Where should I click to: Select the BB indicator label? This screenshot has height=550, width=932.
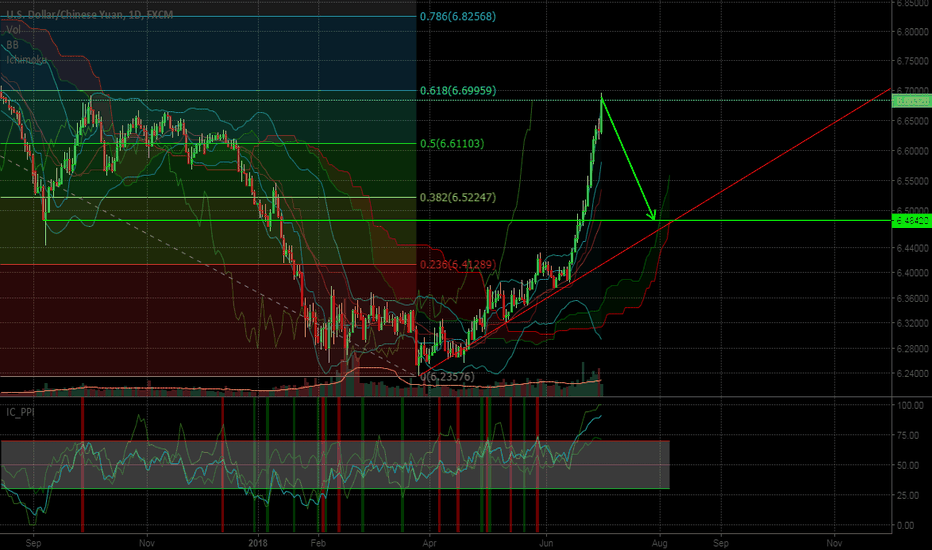pyautogui.click(x=12, y=45)
